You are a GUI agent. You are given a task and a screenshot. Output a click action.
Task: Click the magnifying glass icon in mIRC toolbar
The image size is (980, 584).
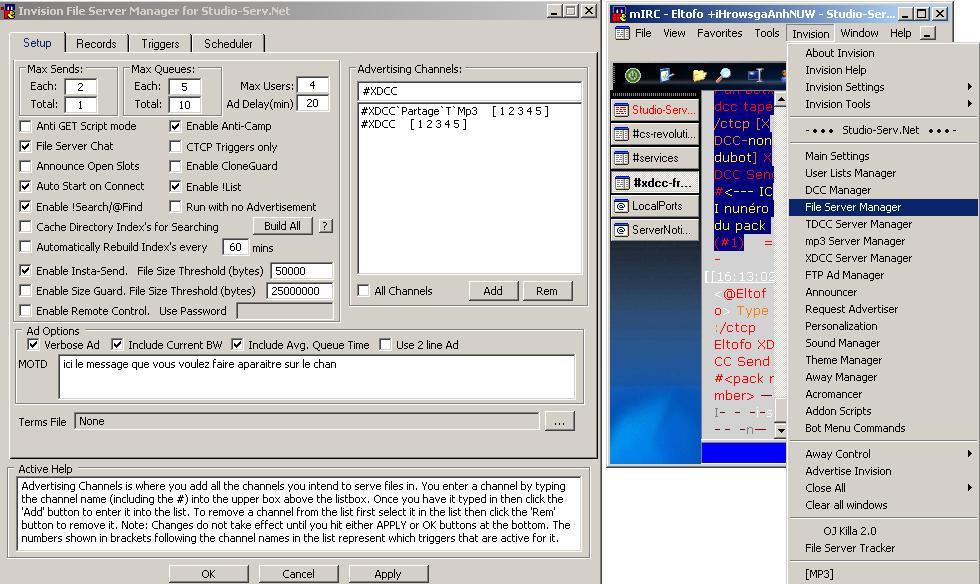tap(724, 76)
